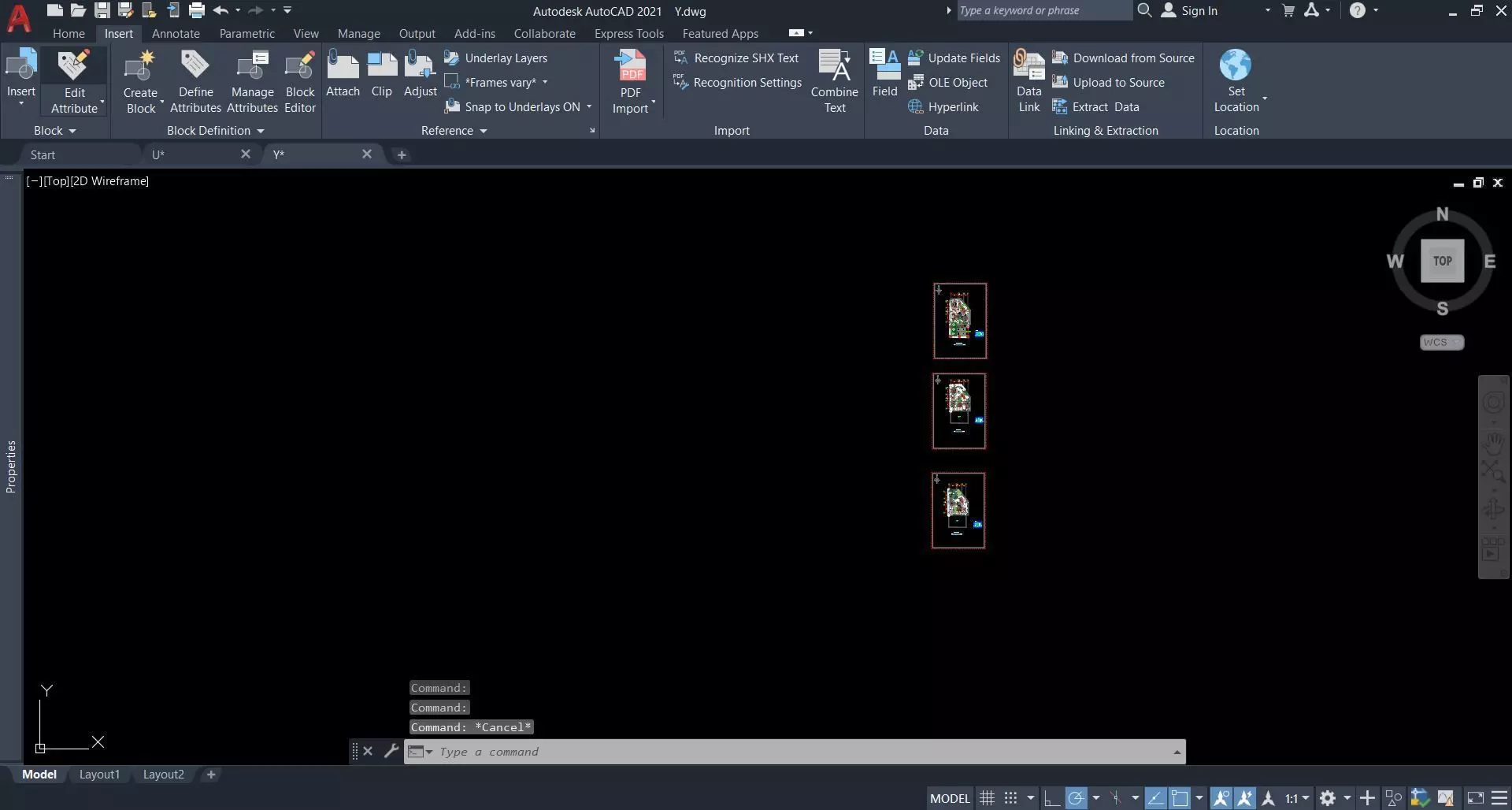Click the Save As icon

pyautogui.click(x=125, y=10)
